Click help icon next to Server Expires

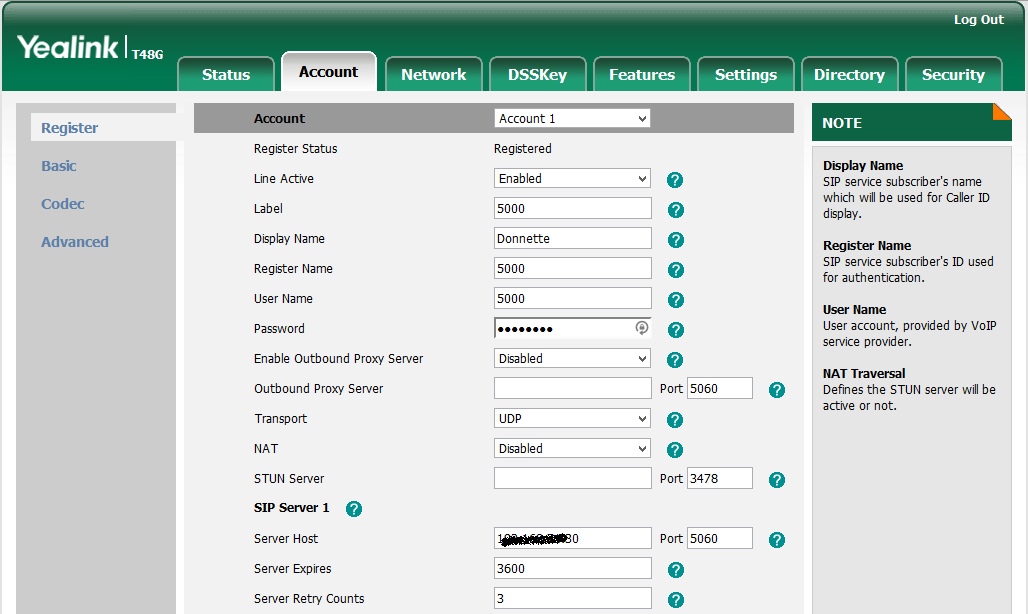tap(675, 570)
